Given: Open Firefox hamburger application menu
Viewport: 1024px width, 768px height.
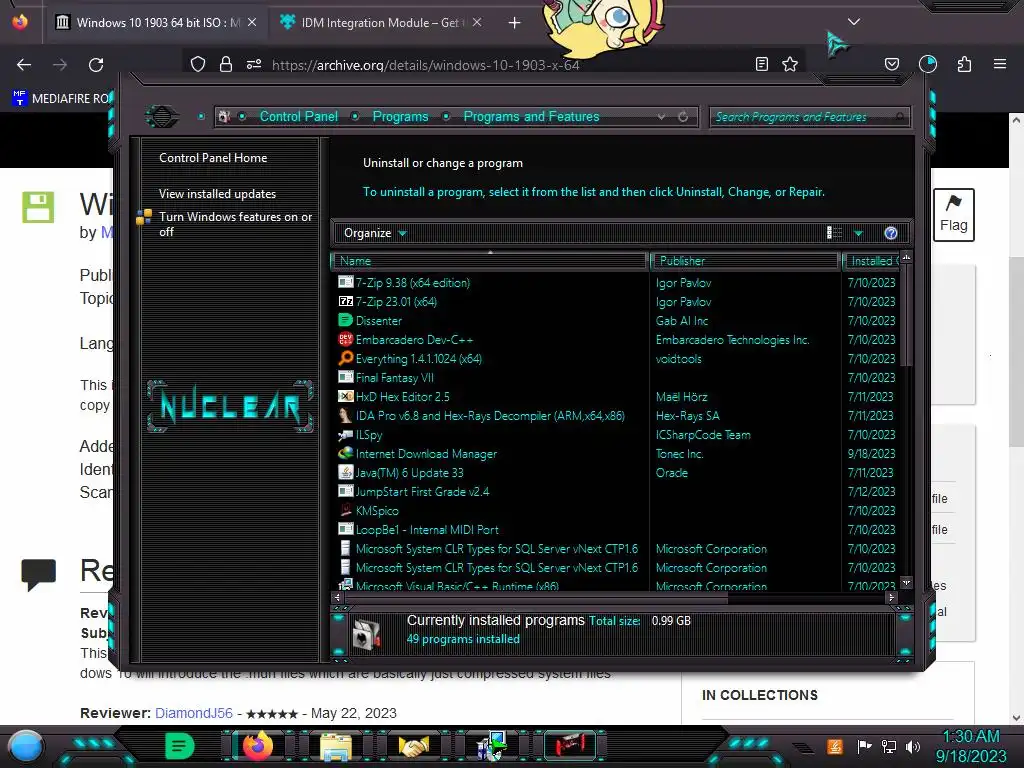Looking at the screenshot, I should [999, 64].
